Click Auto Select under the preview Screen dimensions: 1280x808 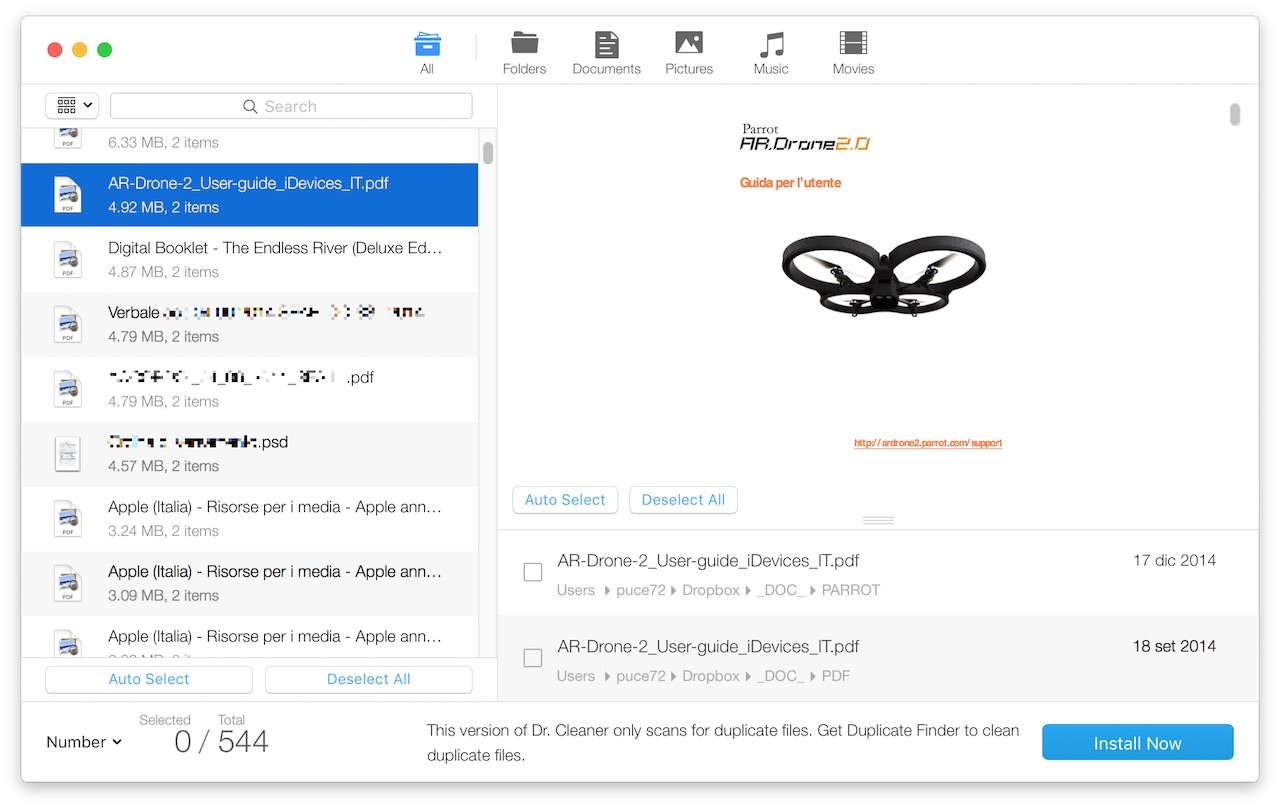(565, 500)
